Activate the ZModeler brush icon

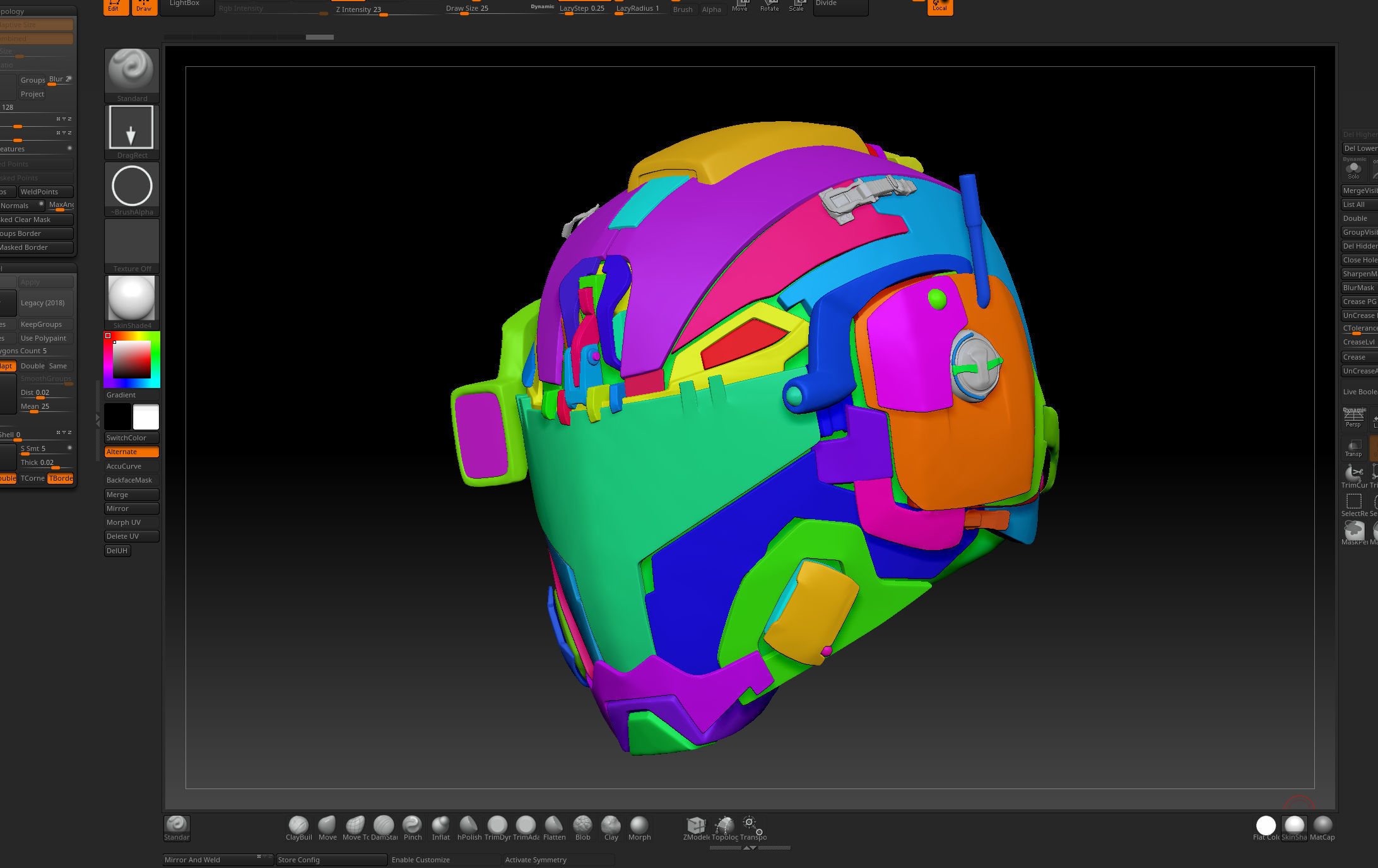[696, 825]
